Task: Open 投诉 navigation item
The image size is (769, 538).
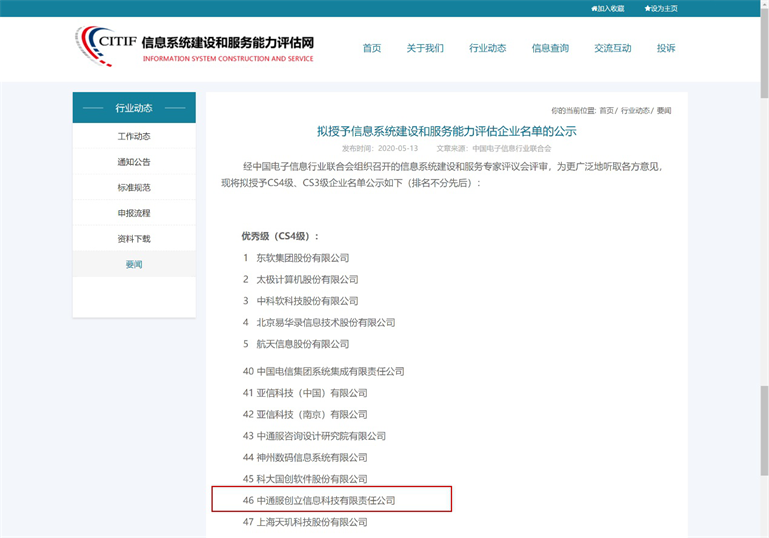Action: click(666, 48)
